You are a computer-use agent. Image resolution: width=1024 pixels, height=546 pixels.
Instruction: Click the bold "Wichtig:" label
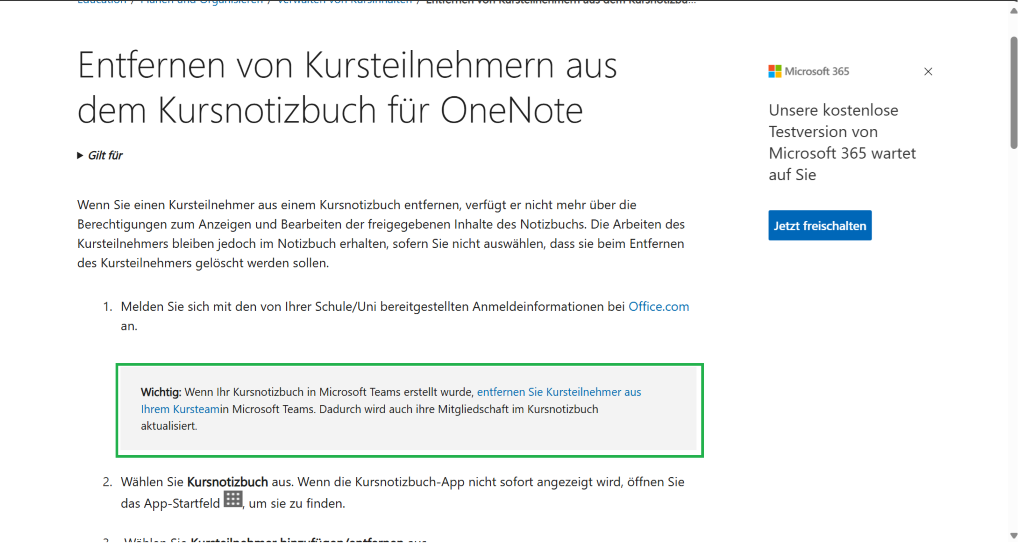[161, 392]
